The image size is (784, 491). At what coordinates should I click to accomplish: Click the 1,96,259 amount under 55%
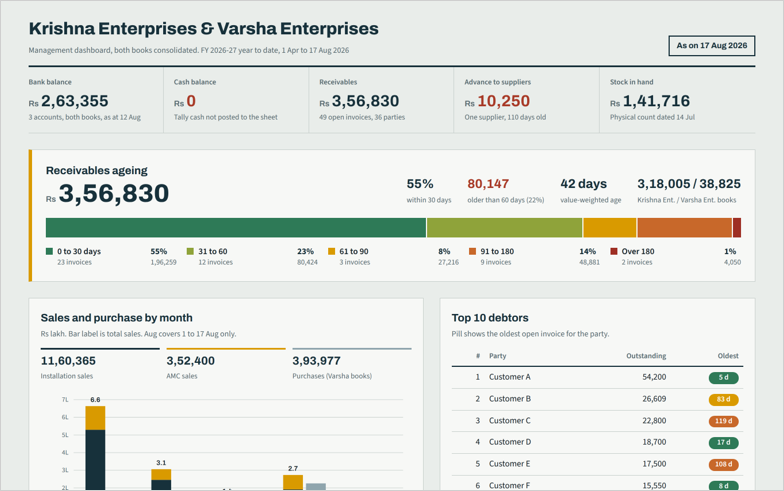164,262
